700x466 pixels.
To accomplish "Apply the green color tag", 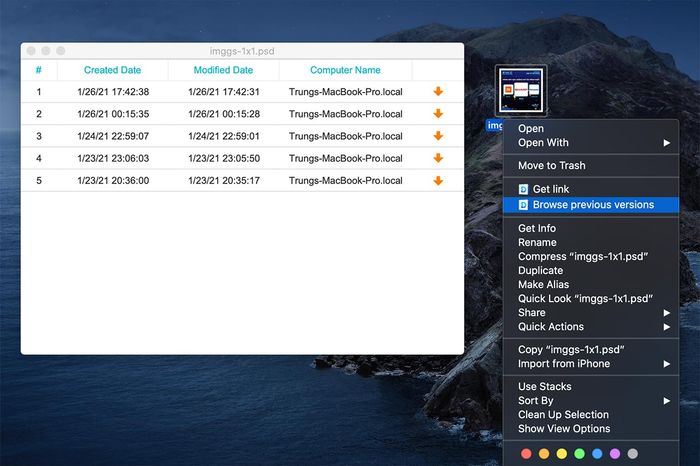I will [579, 454].
